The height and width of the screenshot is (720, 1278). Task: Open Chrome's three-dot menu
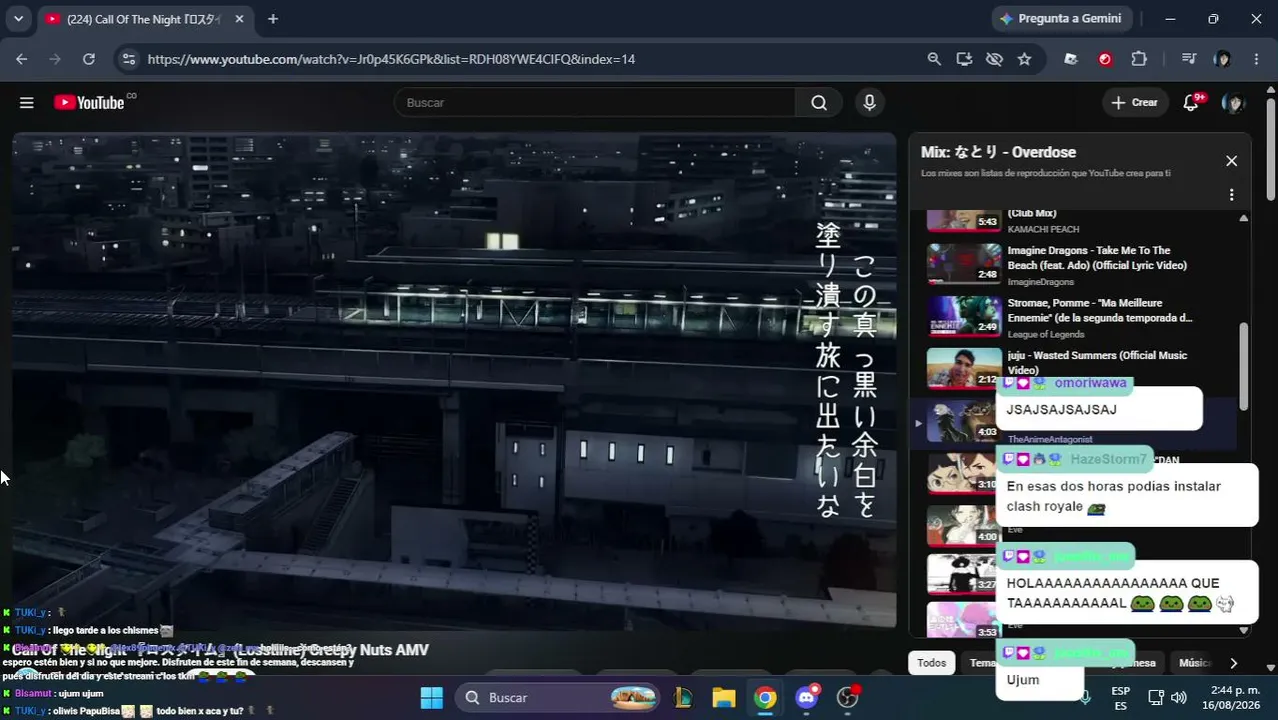pos(1256,59)
